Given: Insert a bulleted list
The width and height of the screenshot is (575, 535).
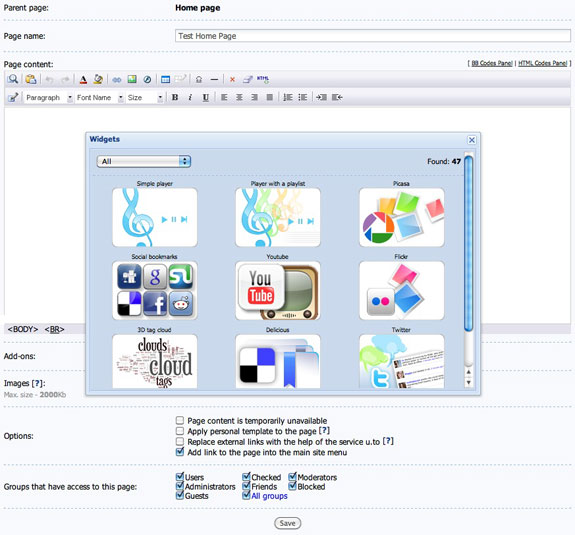Looking at the screenshot, I should click(303, 98).
